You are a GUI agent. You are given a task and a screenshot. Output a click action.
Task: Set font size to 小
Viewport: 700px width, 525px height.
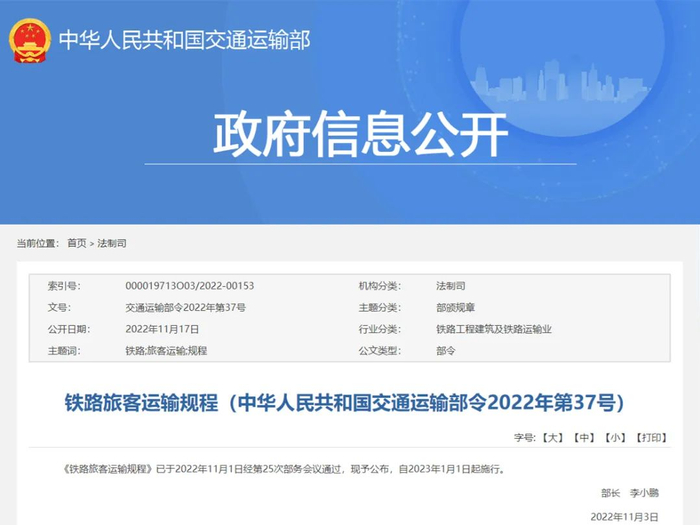[615, 438]
